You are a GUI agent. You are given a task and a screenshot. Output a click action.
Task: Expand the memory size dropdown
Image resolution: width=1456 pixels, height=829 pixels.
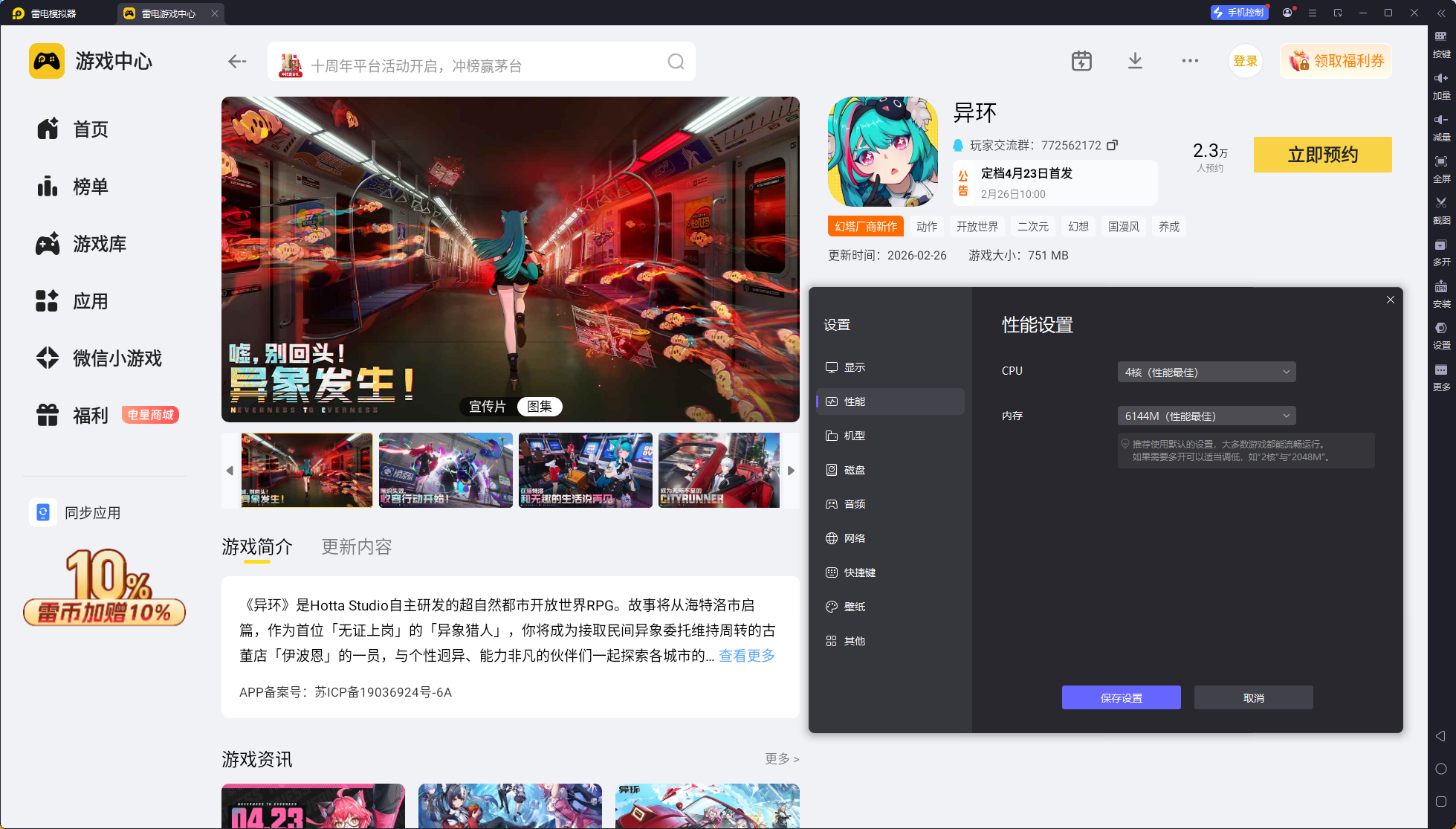(1206, 416)
